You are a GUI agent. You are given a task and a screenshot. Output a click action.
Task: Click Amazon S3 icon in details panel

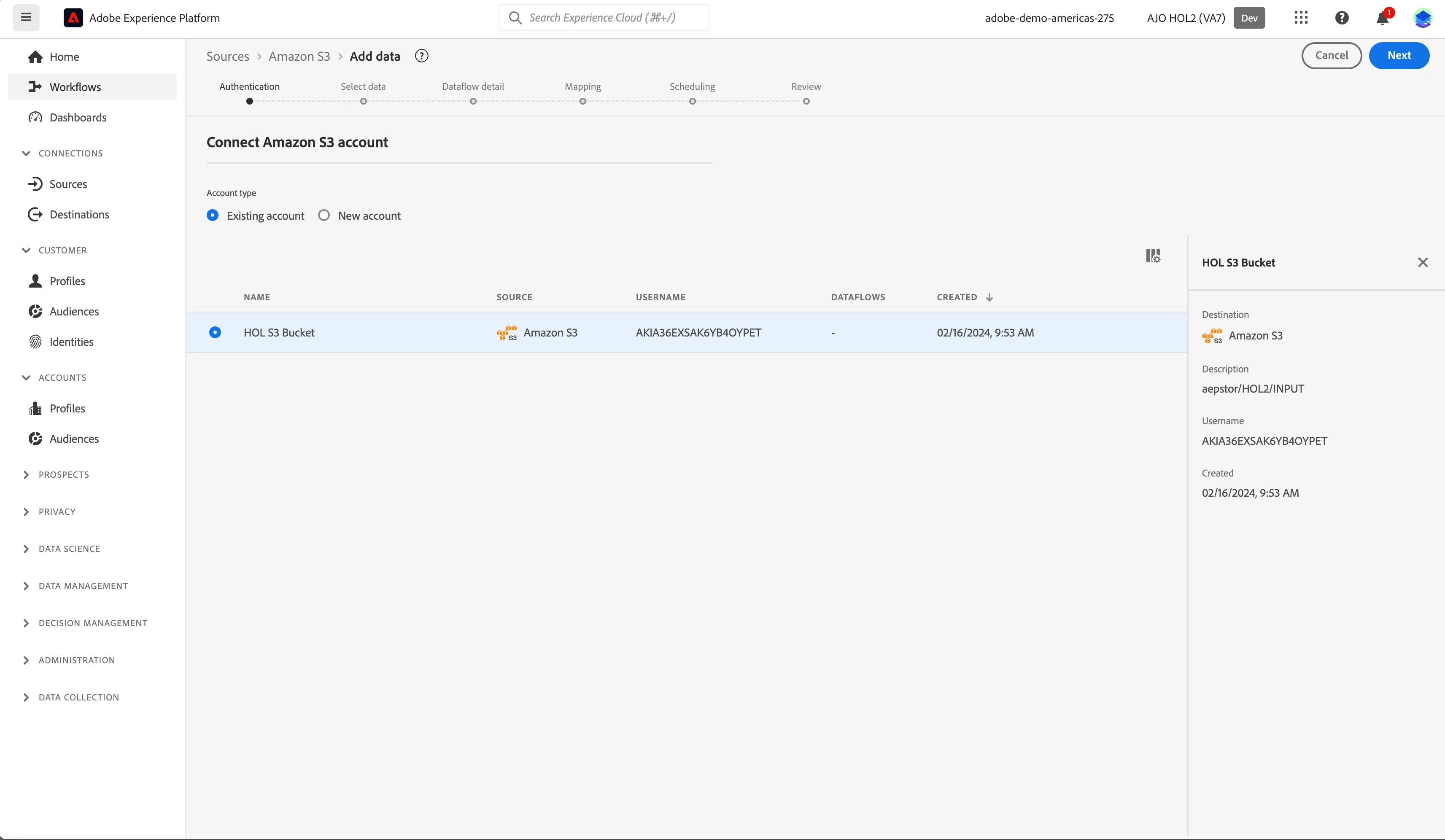point(1212,336)
